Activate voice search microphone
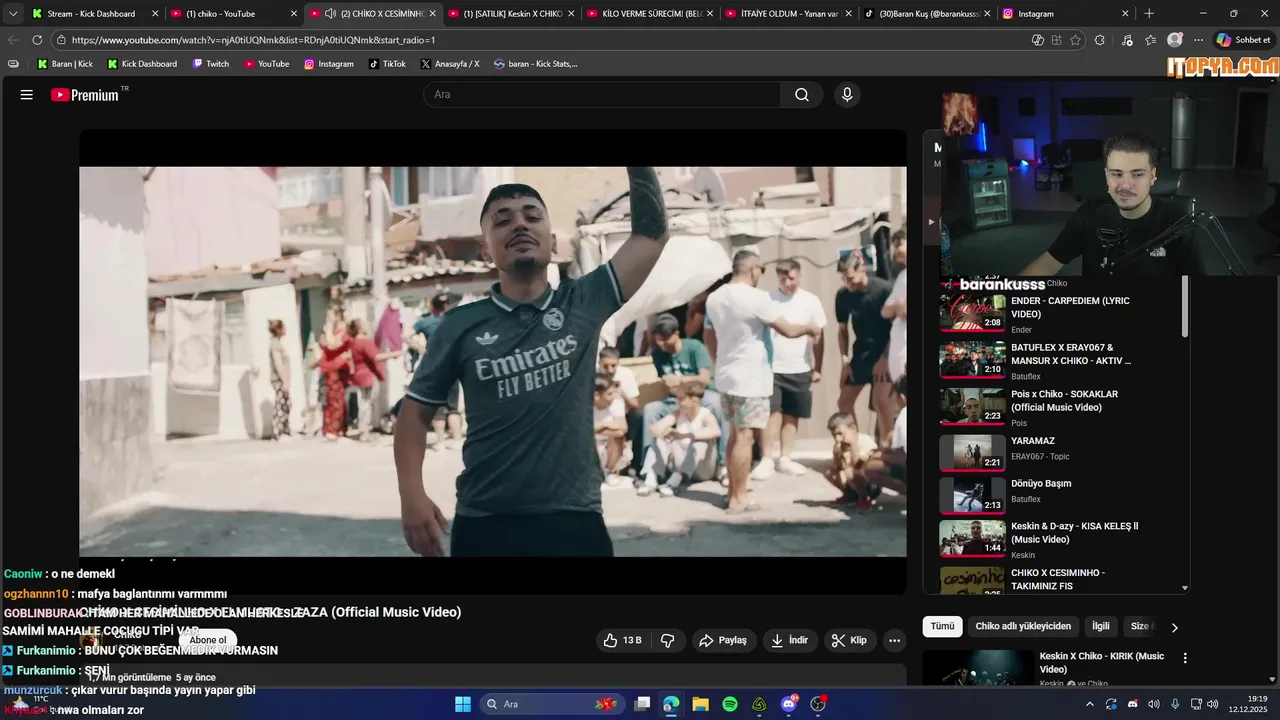Viewport: 1280px width, 720px height. point(847,95)
